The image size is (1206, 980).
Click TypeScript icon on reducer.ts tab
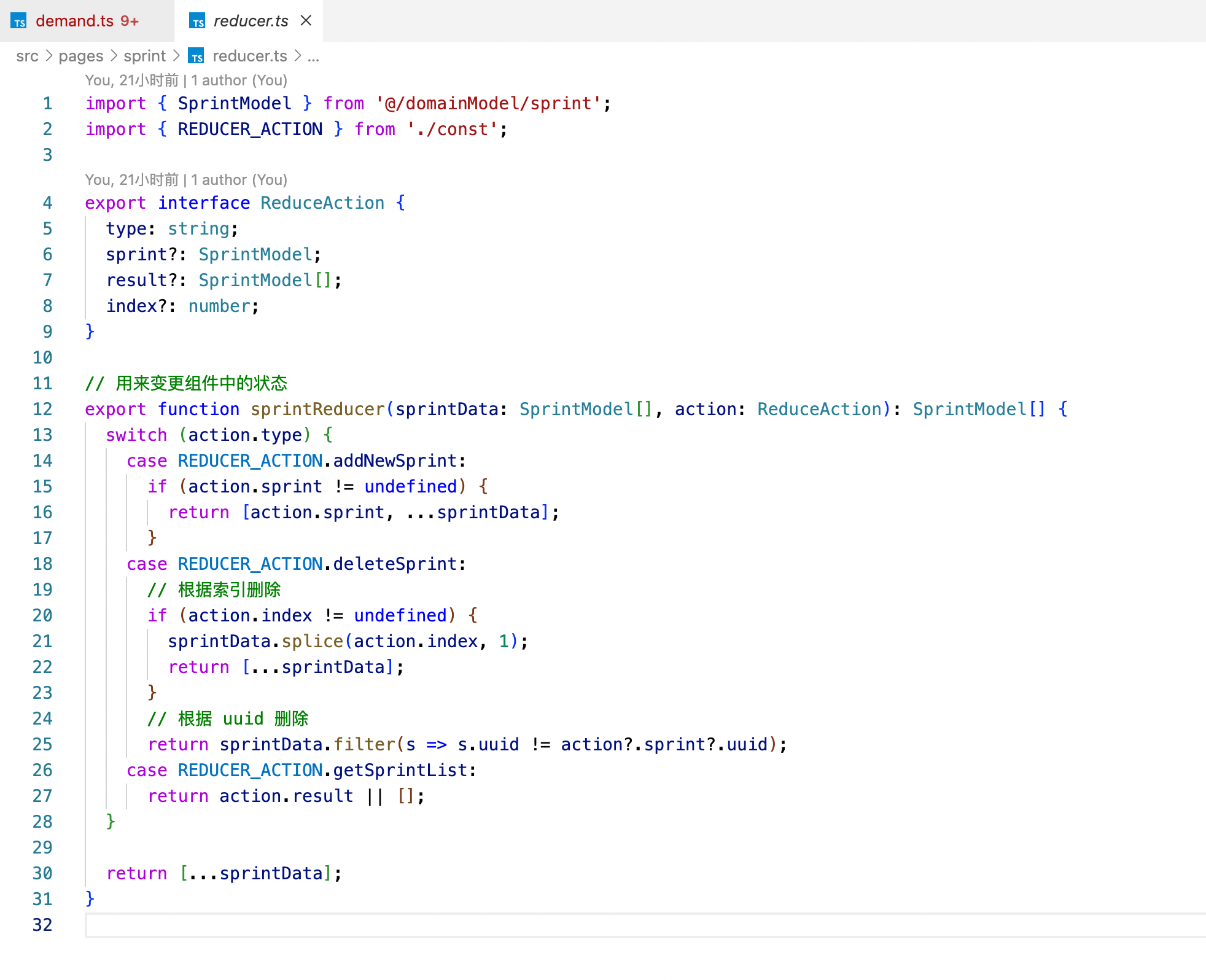click(197, 21)
